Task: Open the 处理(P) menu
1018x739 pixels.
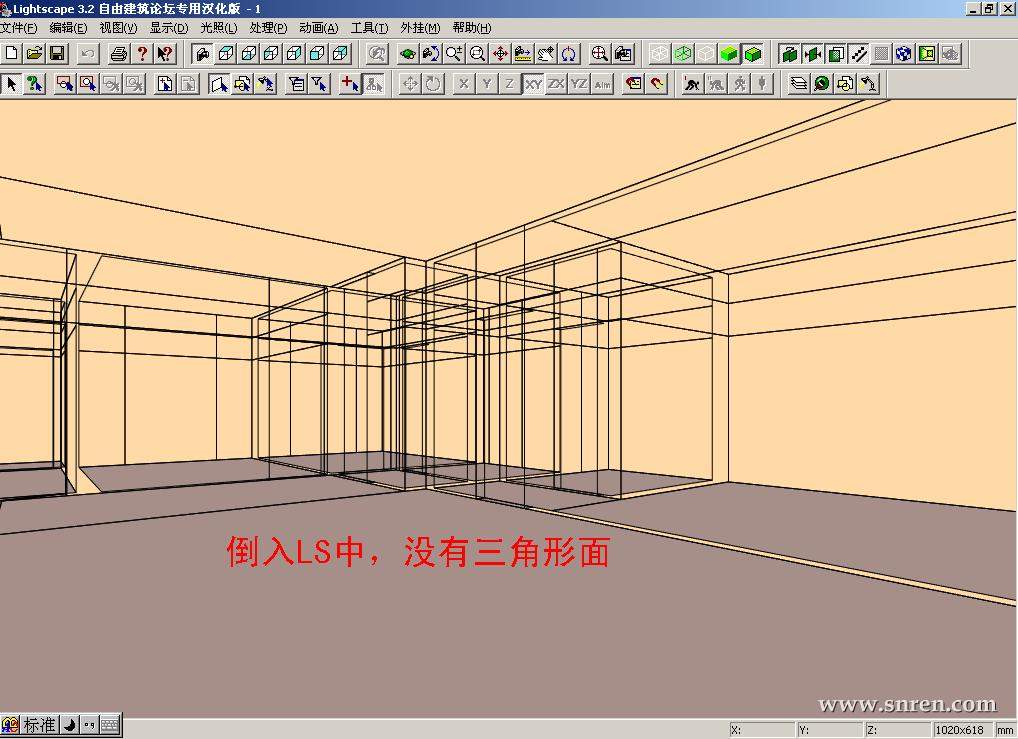Action: (x=268, y=28)
